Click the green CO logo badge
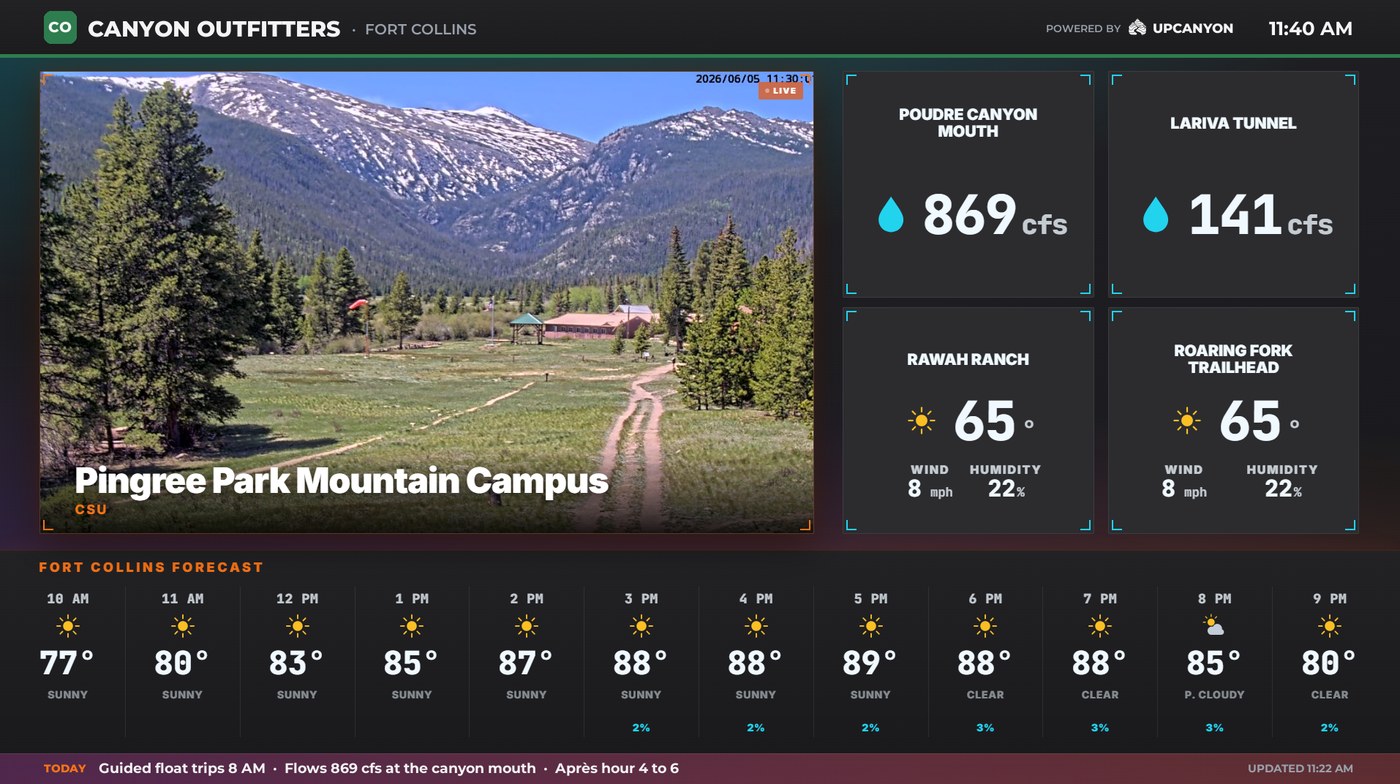Screen dimensions: 1400x784 (x=60, y=28)
